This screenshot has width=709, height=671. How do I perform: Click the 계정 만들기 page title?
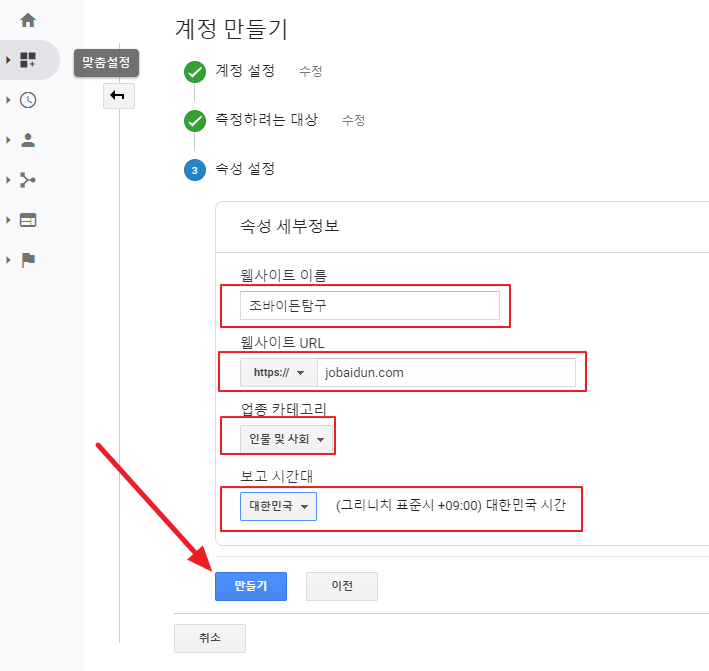232,29
